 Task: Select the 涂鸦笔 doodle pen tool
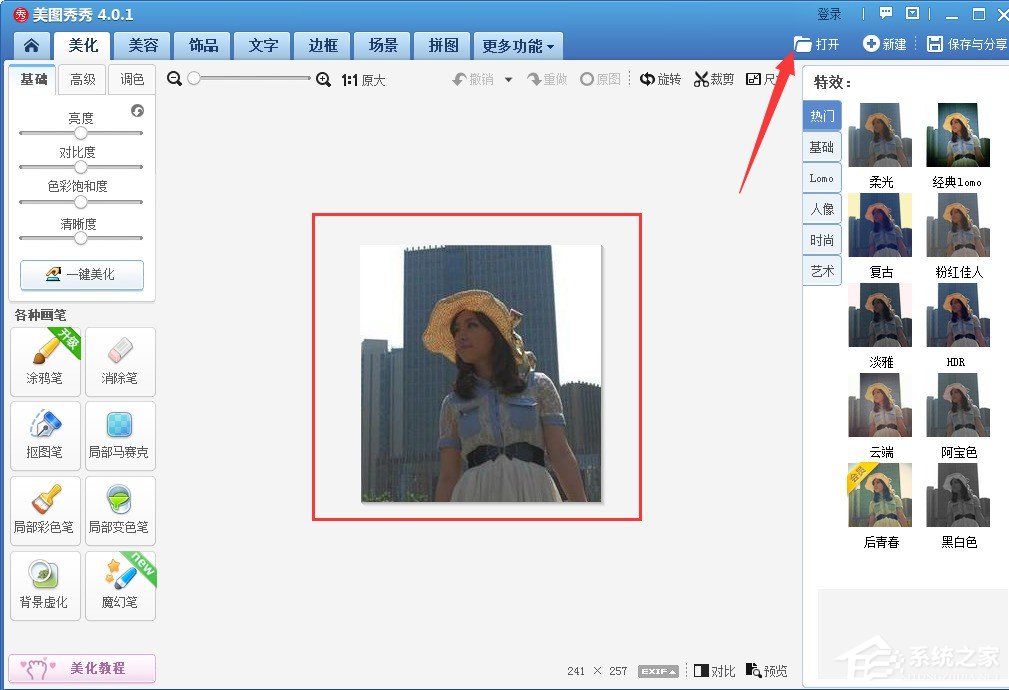[x=44, y=361]
